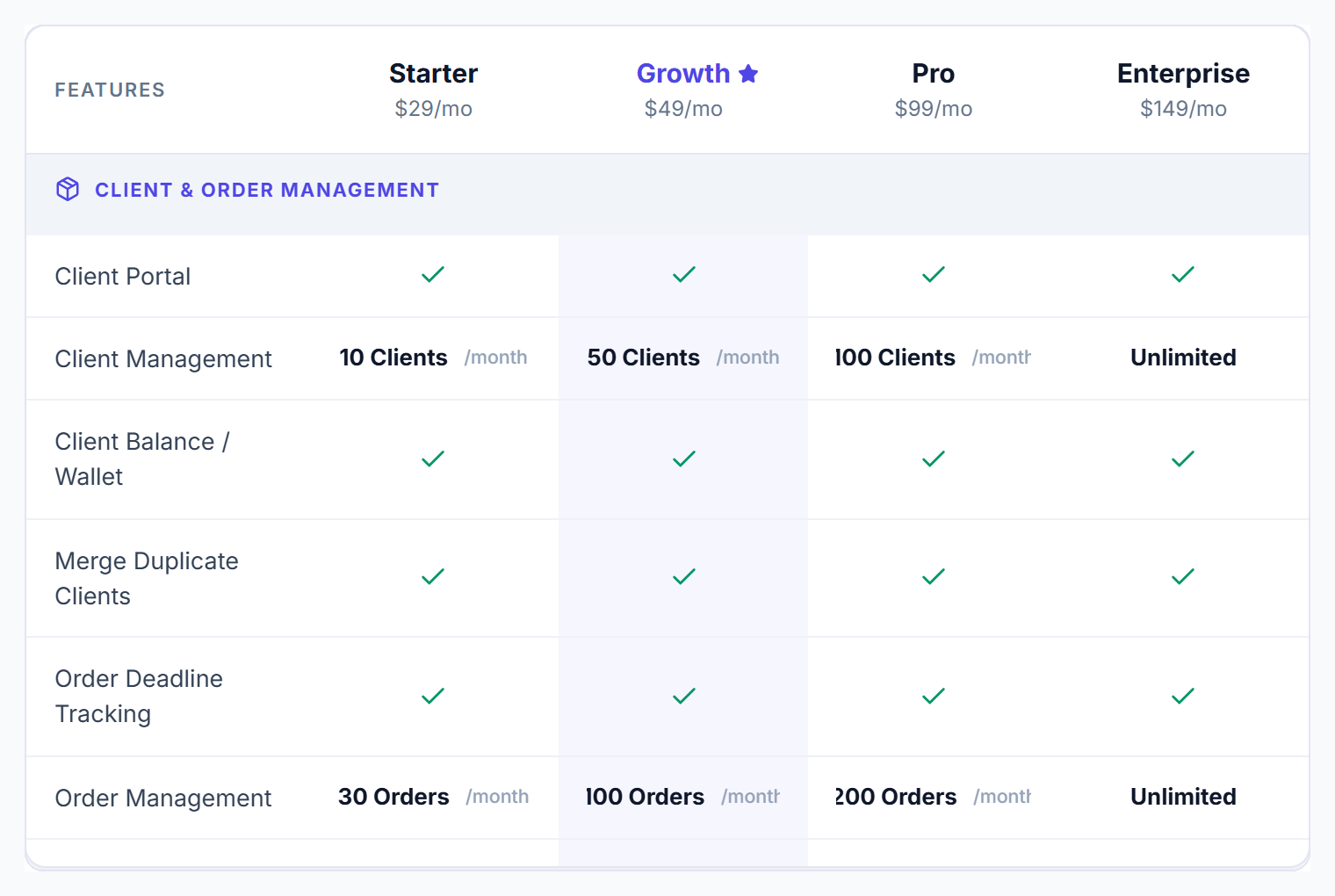Screen dimensions: 1335x896
Task: Click the 200 Orders value
Action: [x=896, y=797]
